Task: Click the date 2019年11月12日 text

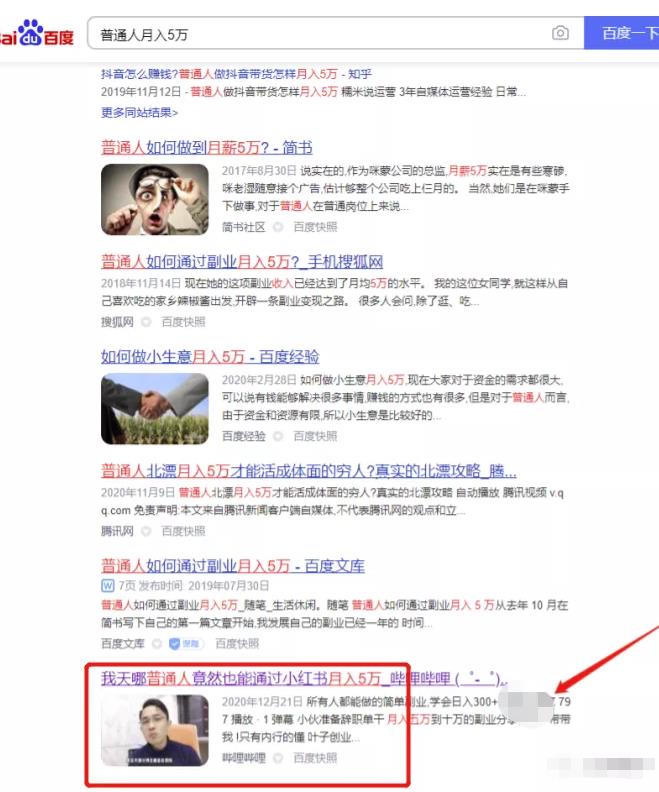Action: [141, 92]
